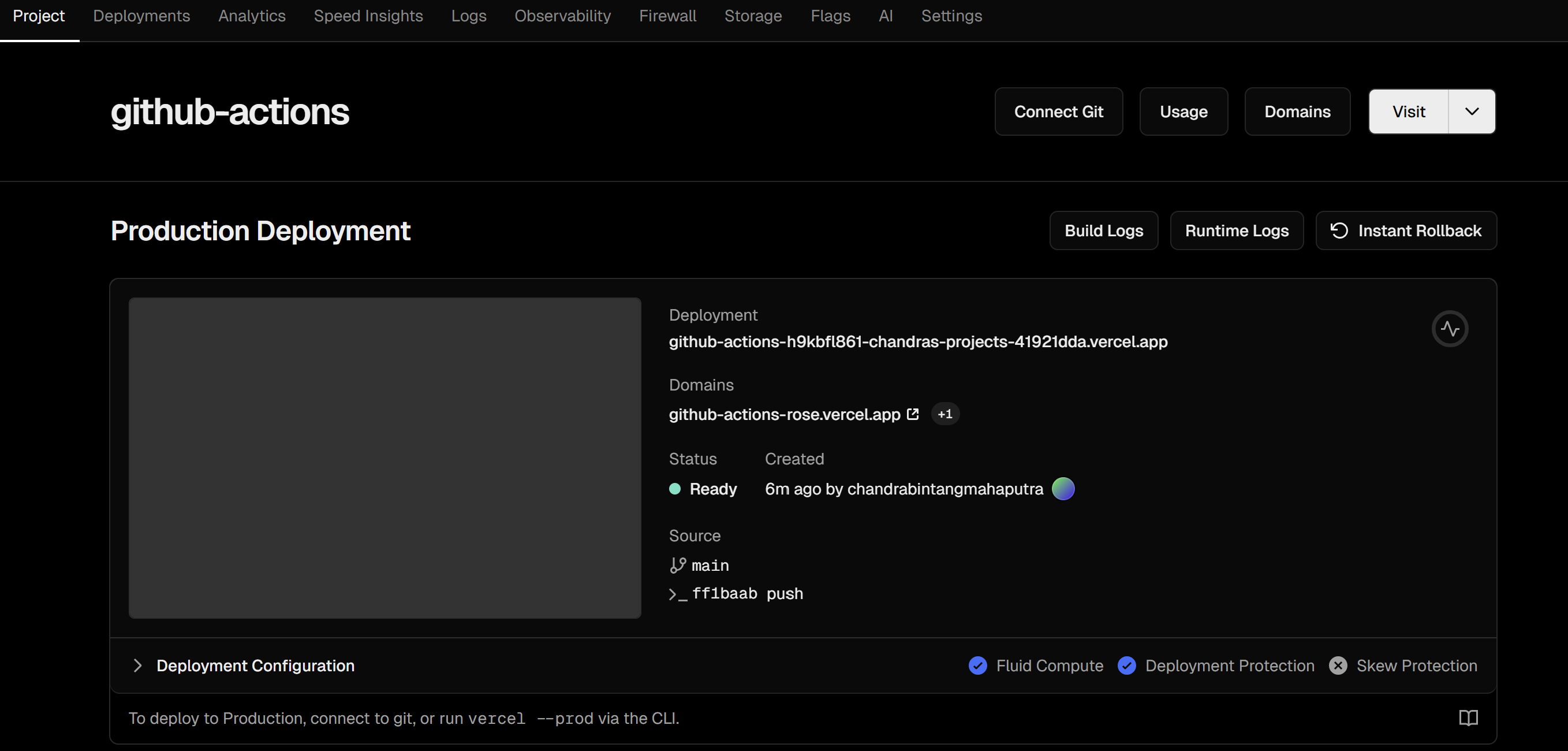
Task: Select the Firewall tab
Action: pyautogui.click(x=668, y=16)
